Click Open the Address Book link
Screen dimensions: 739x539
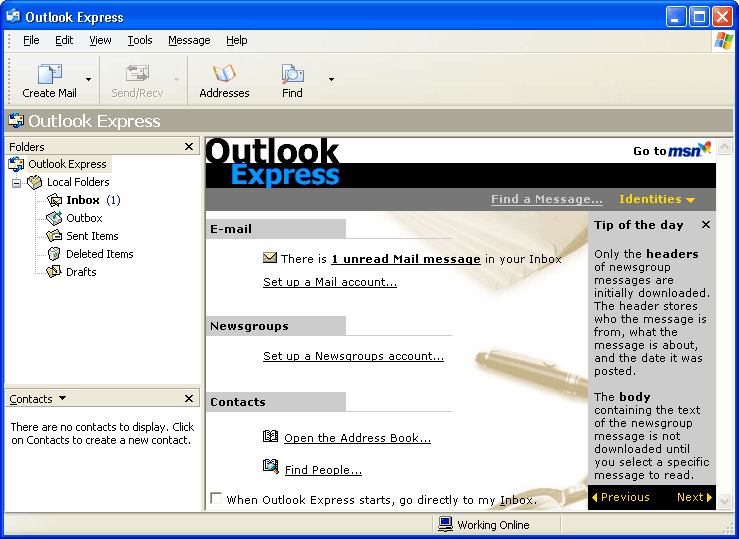click(x=357, y=438)
